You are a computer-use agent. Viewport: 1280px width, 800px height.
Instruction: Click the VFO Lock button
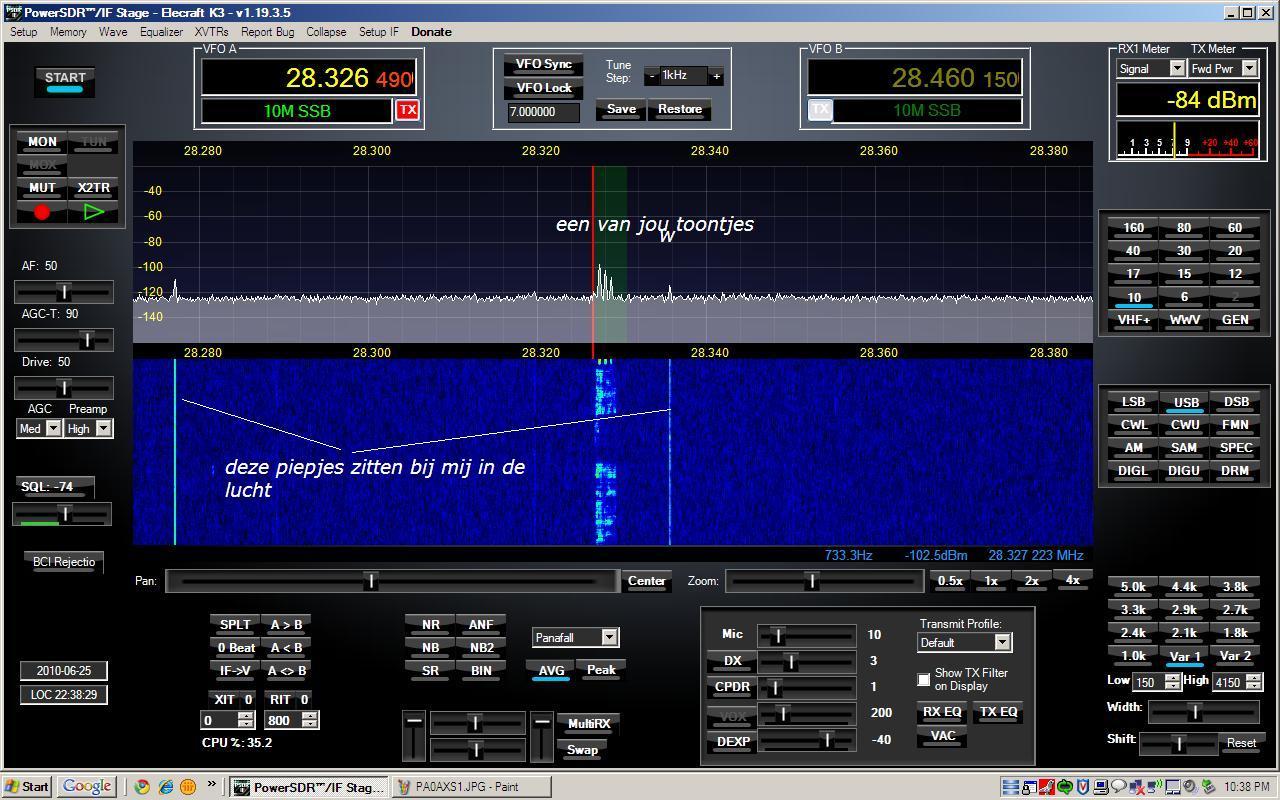(543, 88)
